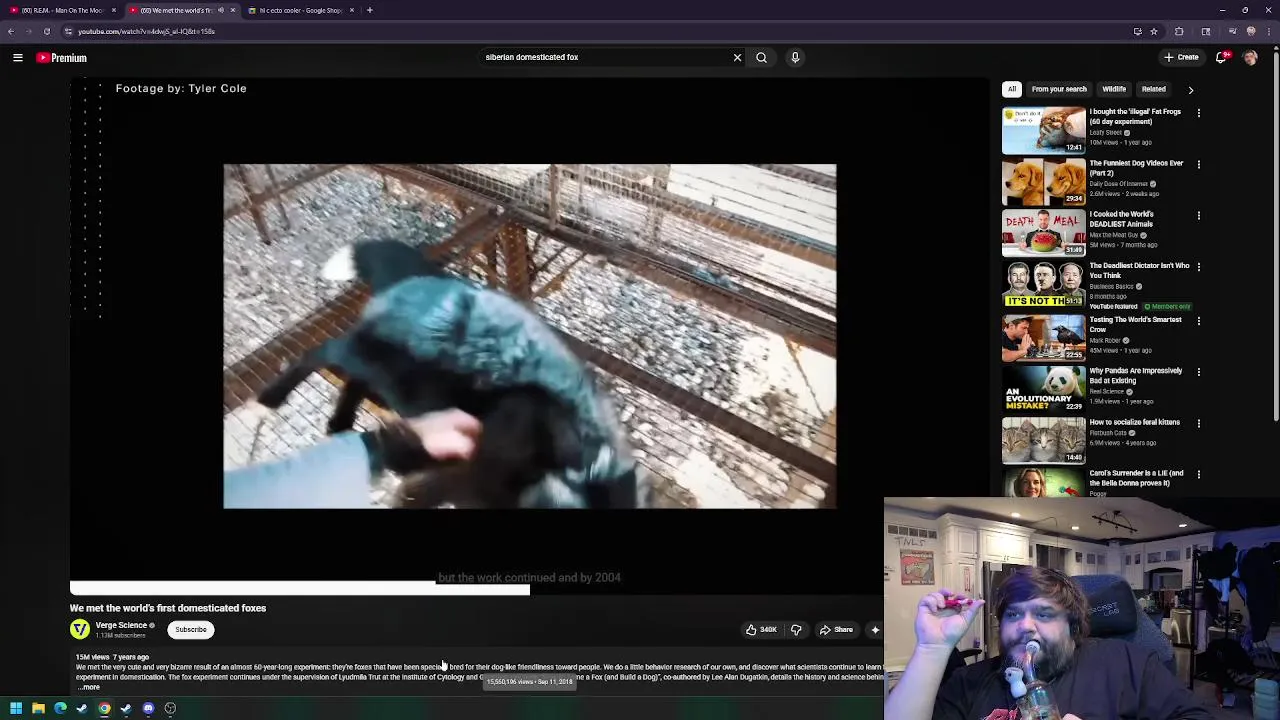Click the fox video player frame

[530, 336]
